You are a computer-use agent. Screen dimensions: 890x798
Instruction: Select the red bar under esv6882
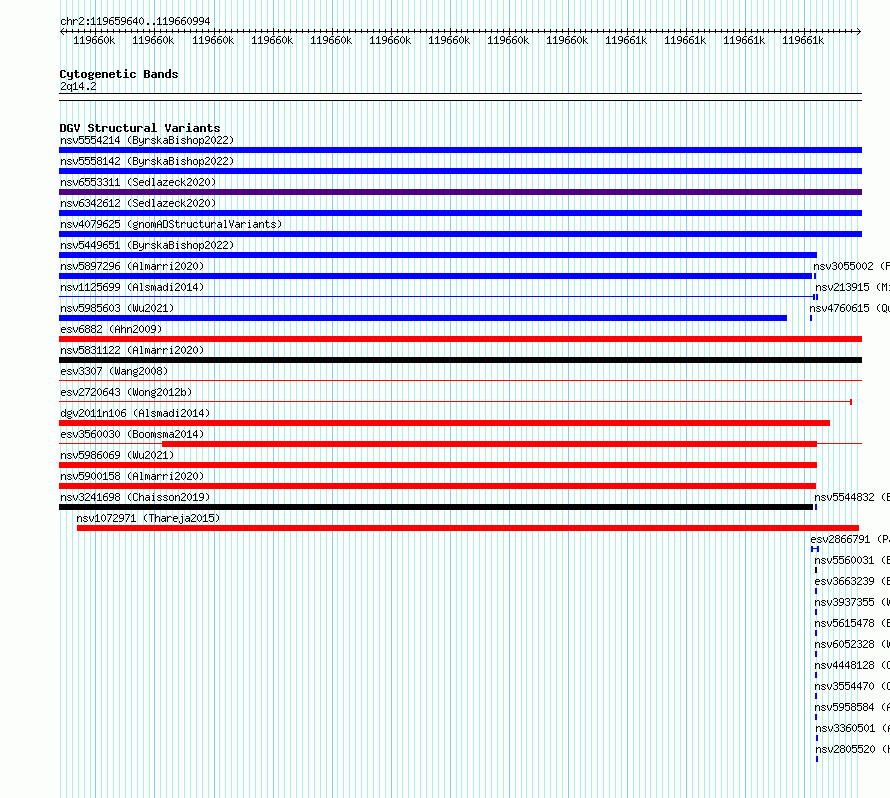click(460, 339)
